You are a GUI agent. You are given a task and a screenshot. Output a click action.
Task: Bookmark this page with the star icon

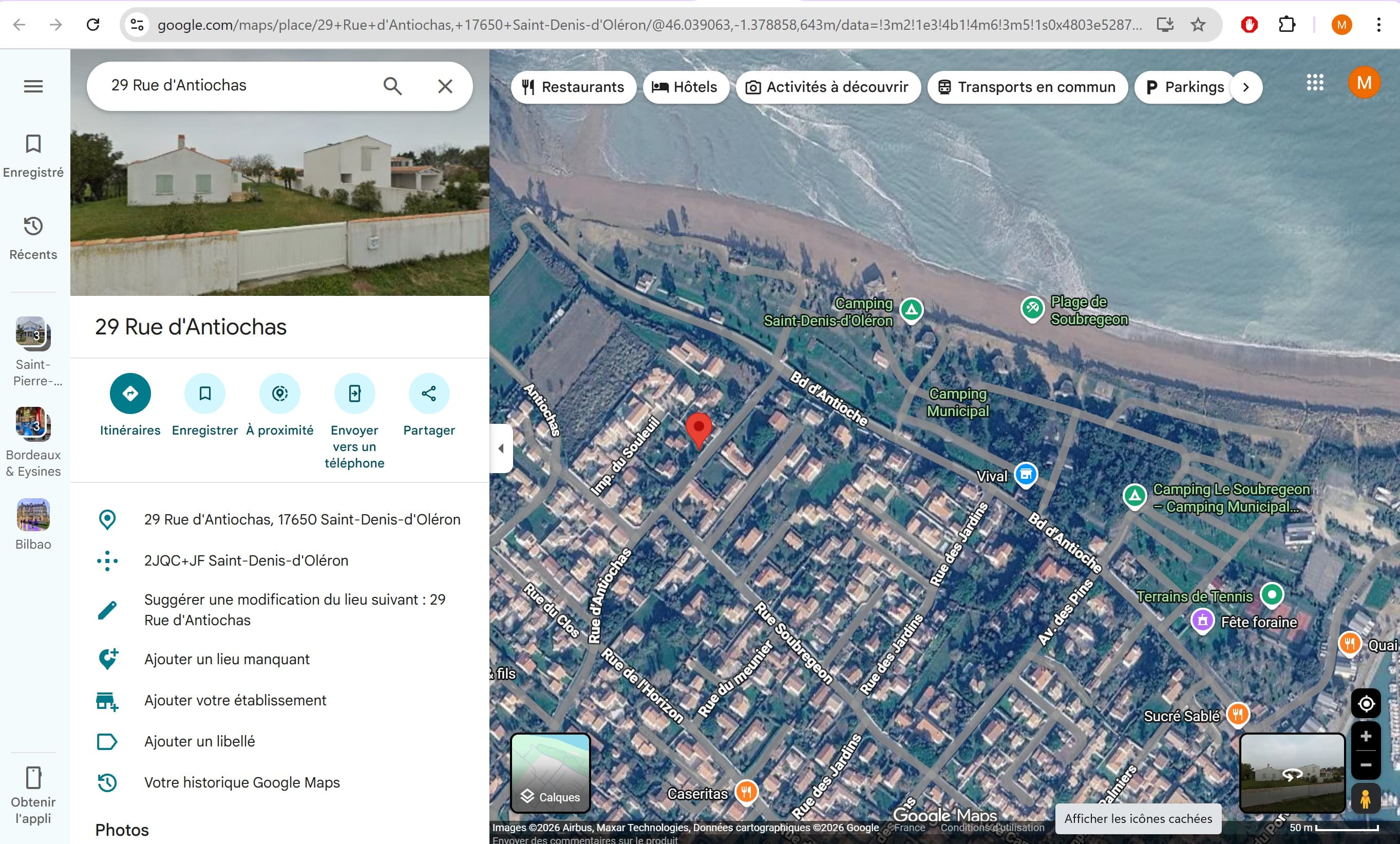click(x=1198, y=25)
